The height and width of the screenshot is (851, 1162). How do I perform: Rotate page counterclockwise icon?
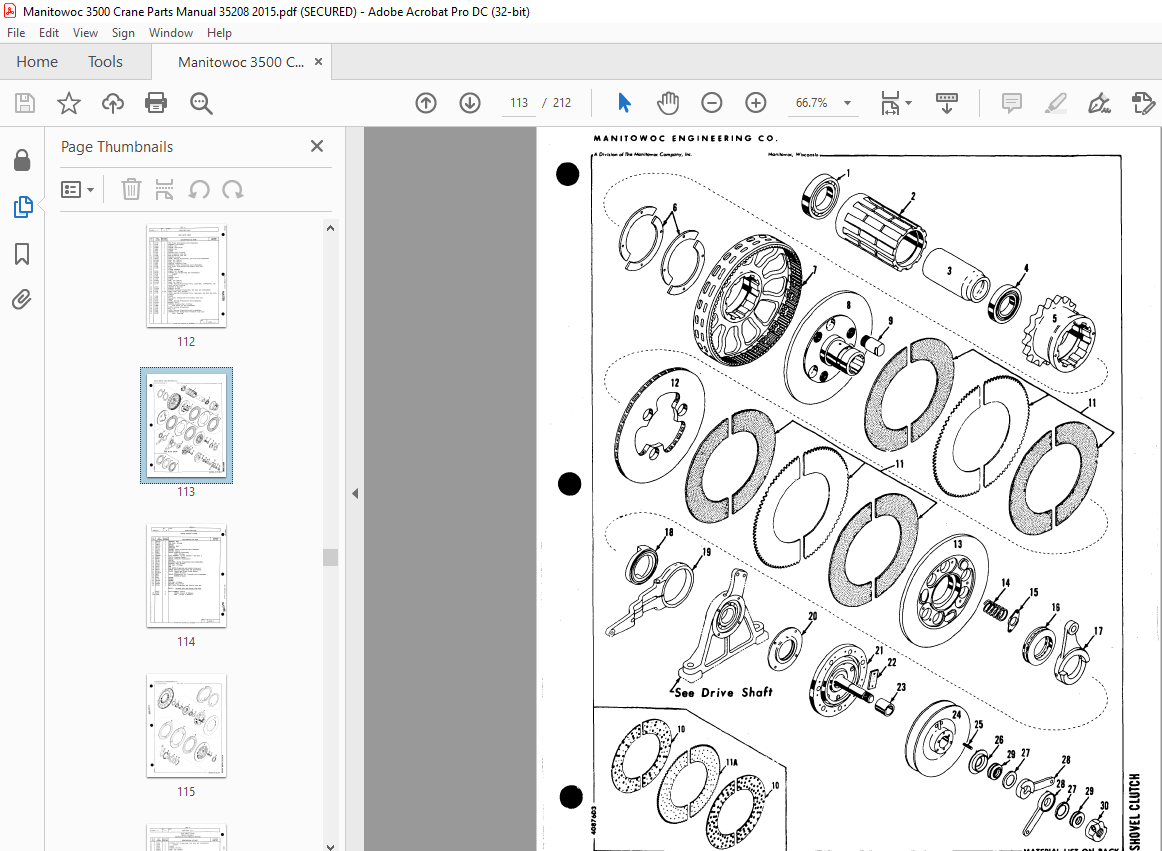199,189
